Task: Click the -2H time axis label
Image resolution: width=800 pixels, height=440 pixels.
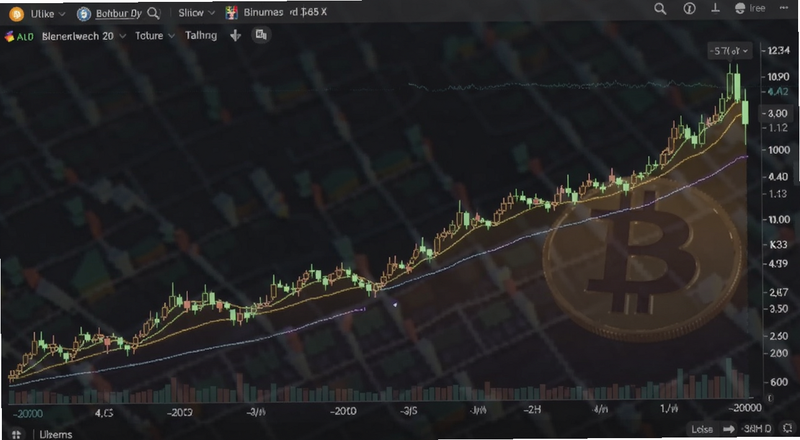Action: tap(533, 409)
